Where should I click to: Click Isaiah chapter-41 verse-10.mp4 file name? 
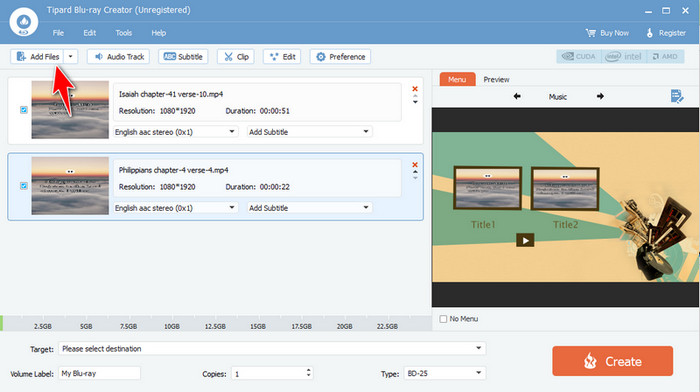[x=171, y=94]
